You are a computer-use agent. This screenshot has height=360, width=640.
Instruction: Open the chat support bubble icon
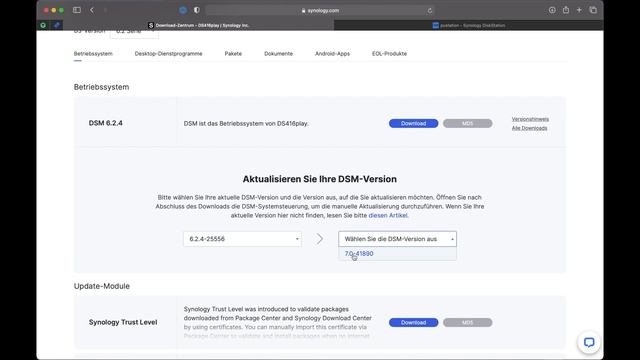coord(589,342)
